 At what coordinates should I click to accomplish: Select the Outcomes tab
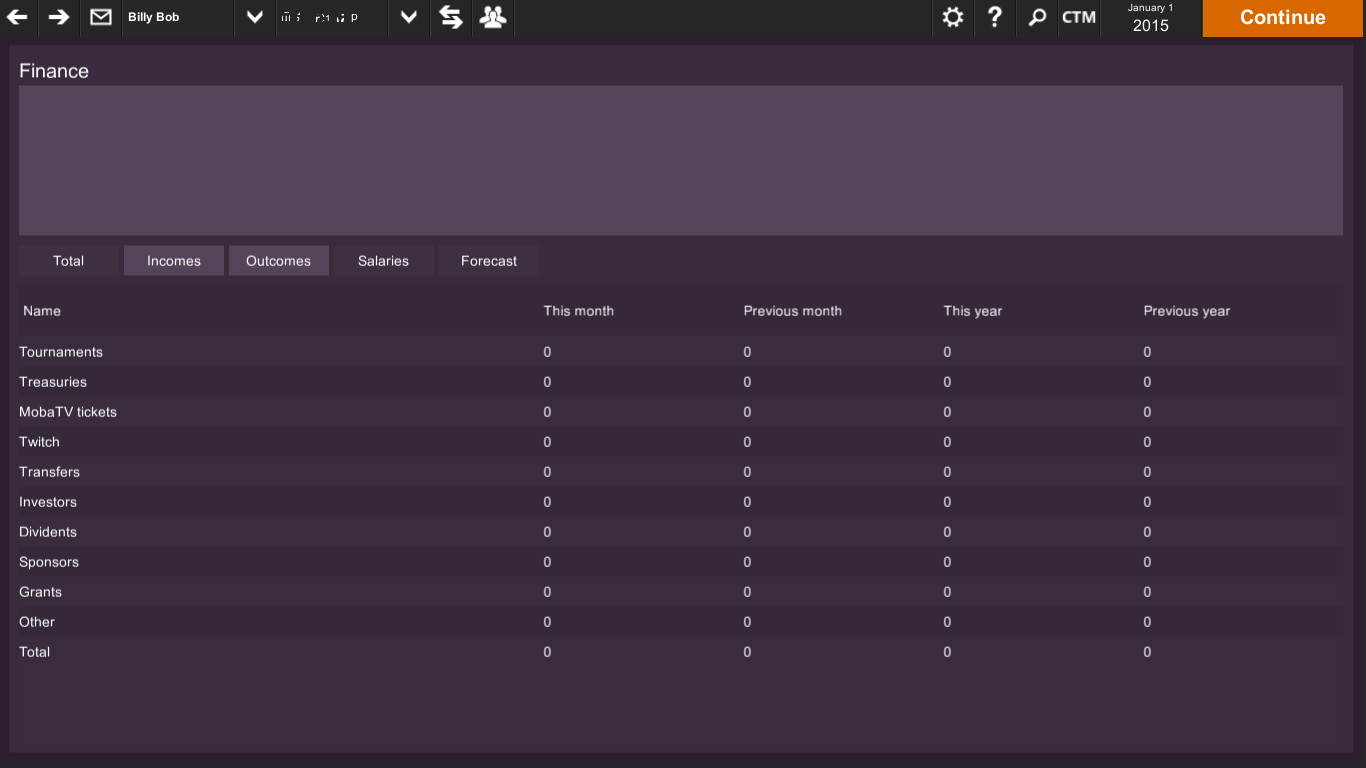pos(278,260)
